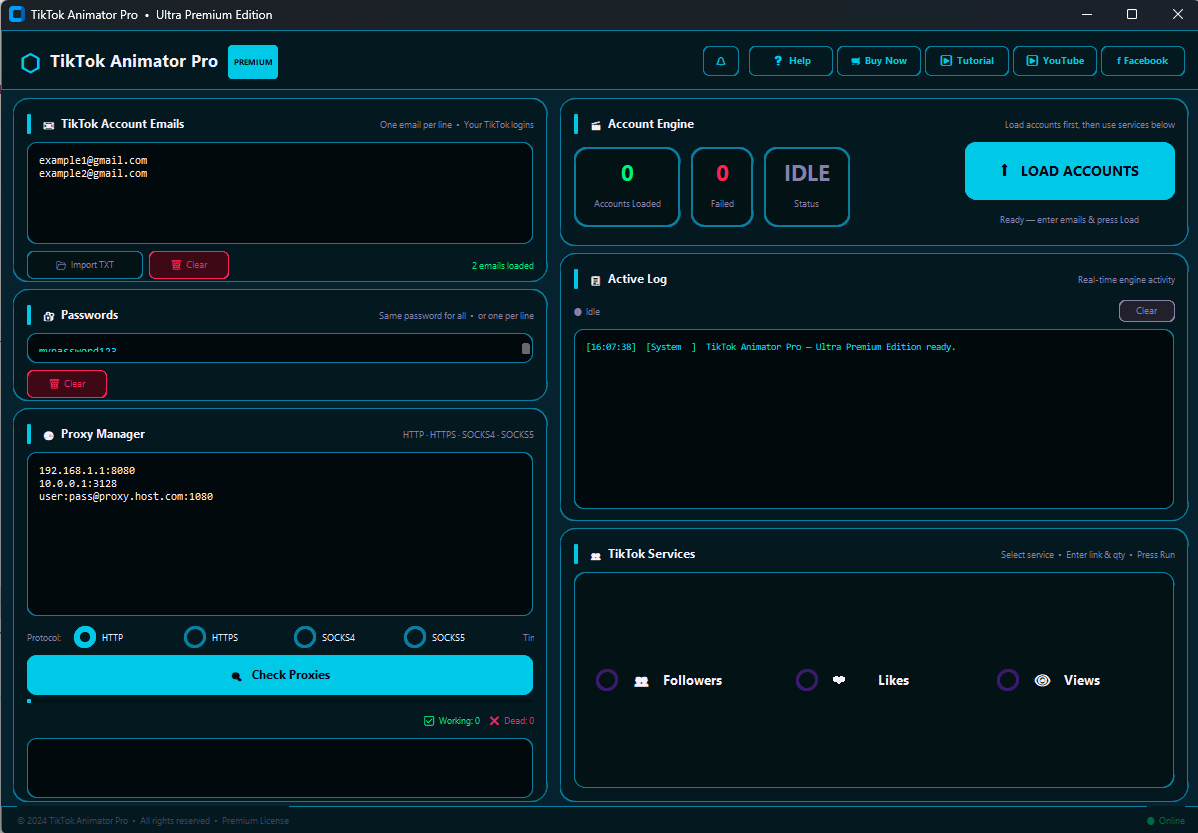This screenshot has width=1198, height=833.
Task: Click 'HTTP · HTTPS · SOCKS4 · SOCKS5' hint text
Action: 468,435
